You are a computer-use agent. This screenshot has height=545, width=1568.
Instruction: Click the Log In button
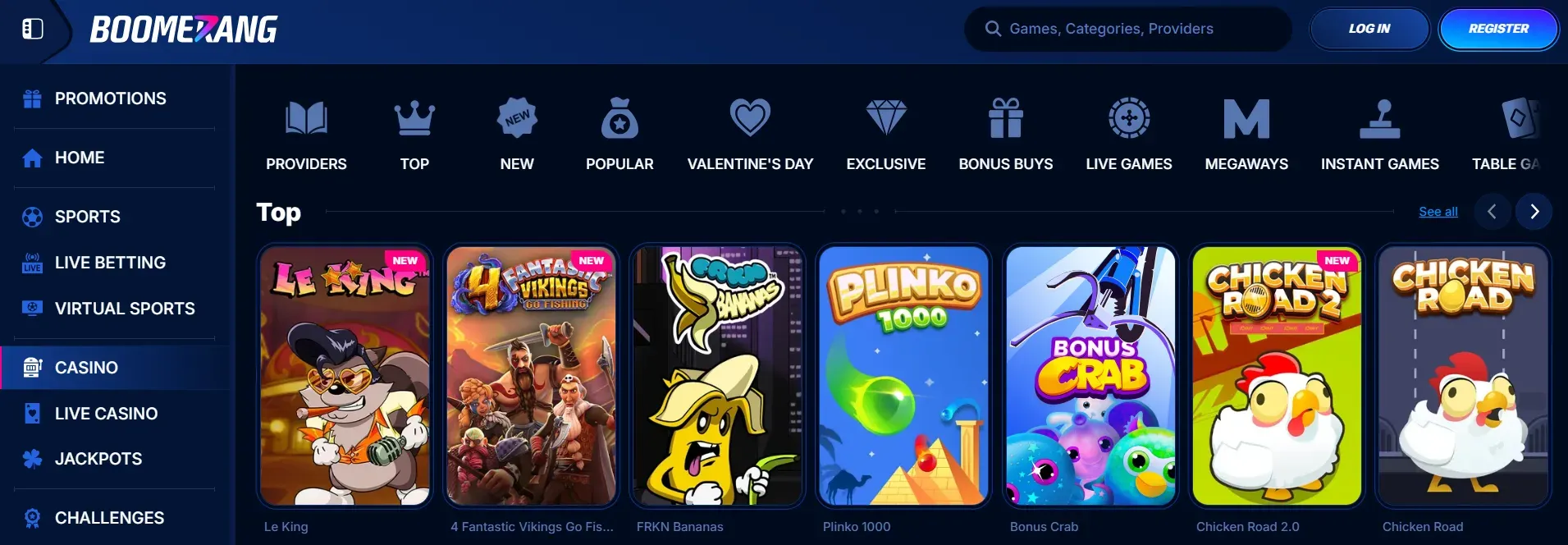1369,29
